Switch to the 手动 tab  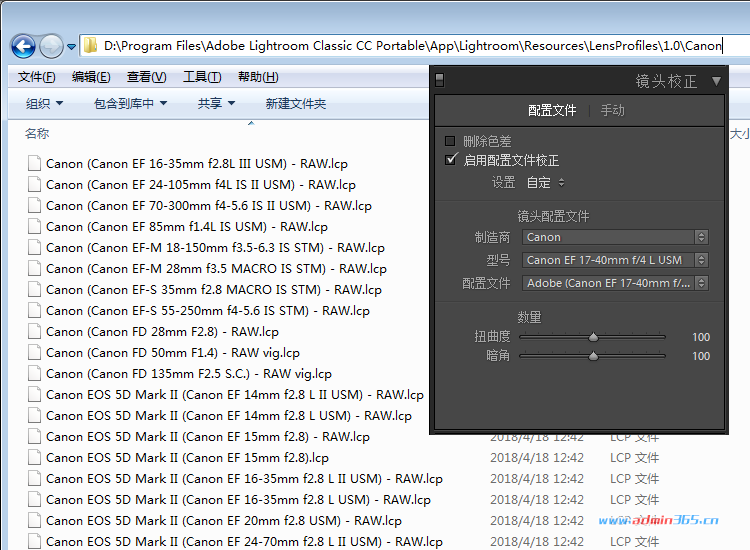[612, 110]
